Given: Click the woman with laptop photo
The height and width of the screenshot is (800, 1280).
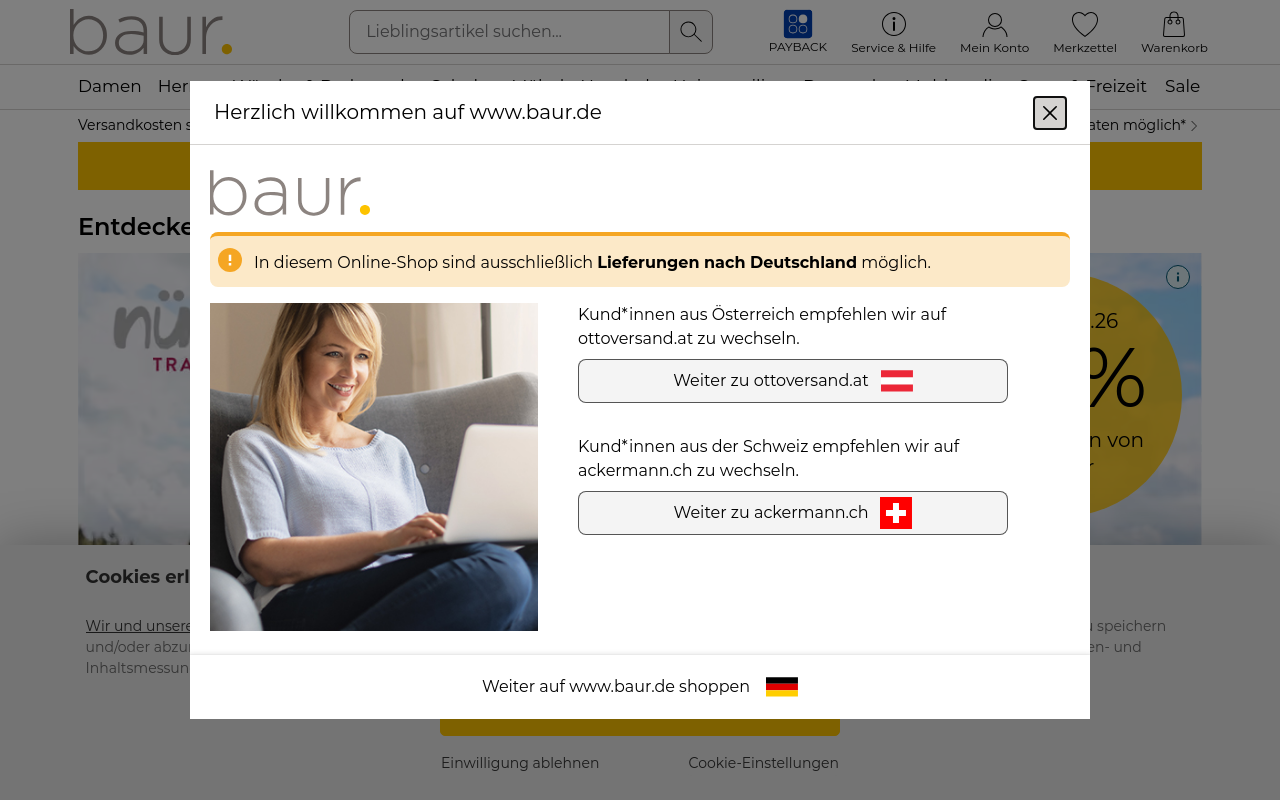Looking at the screenshot, I should 374,467.
